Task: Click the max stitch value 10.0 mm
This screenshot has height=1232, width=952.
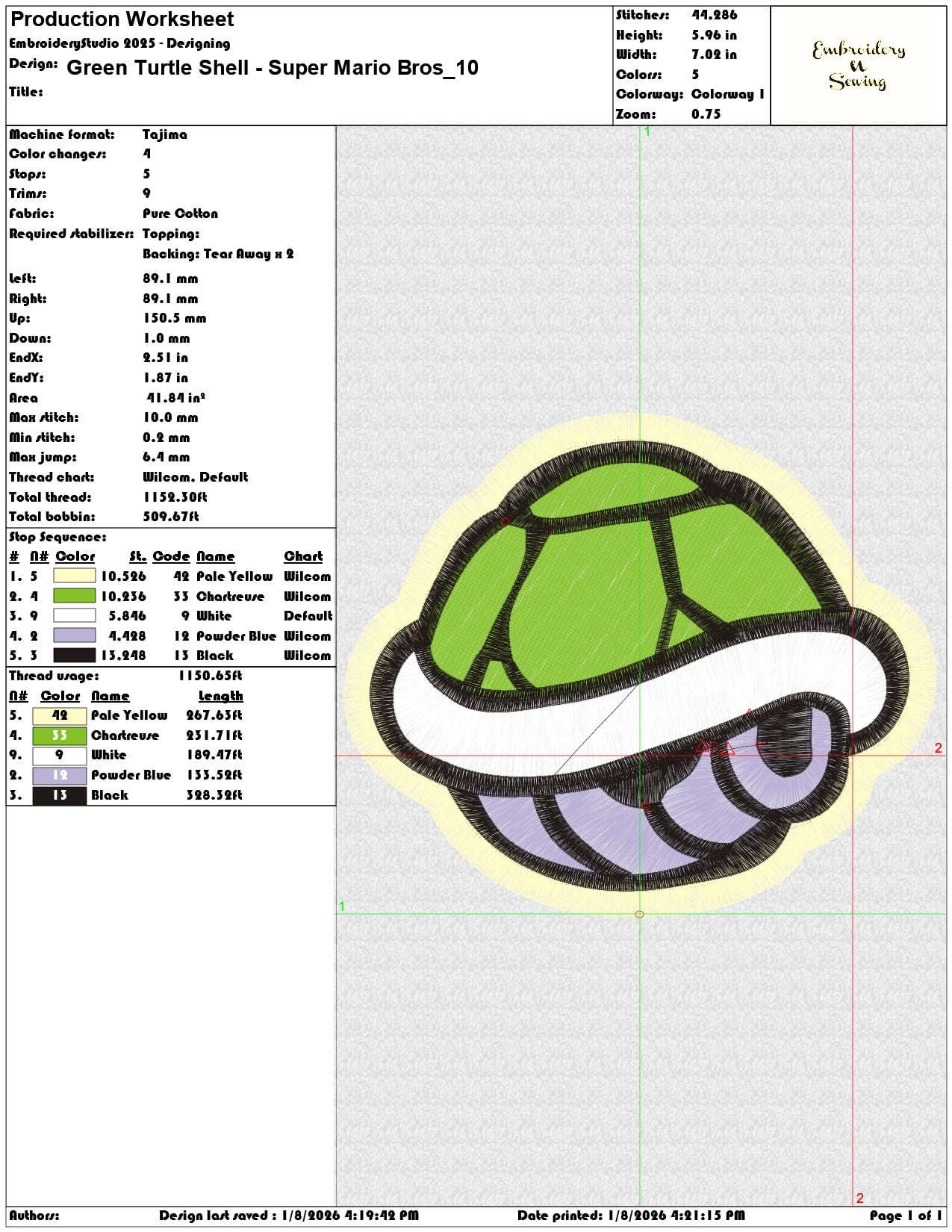Action: [x=170, y=417]
